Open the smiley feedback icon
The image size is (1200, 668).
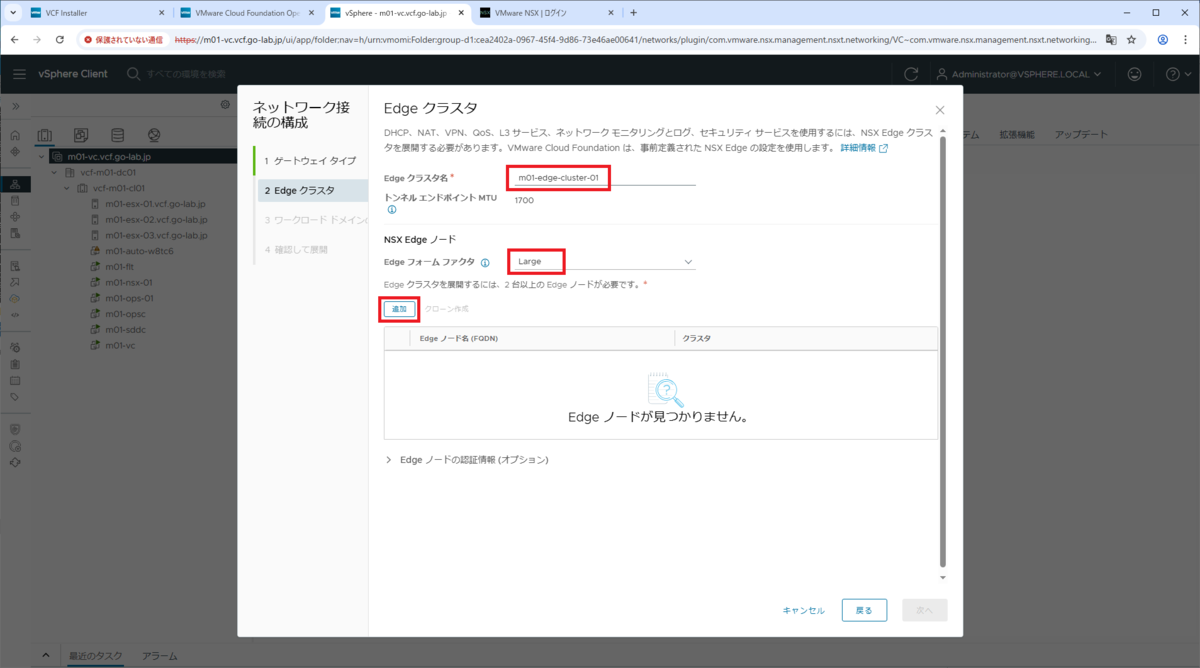1134,74
